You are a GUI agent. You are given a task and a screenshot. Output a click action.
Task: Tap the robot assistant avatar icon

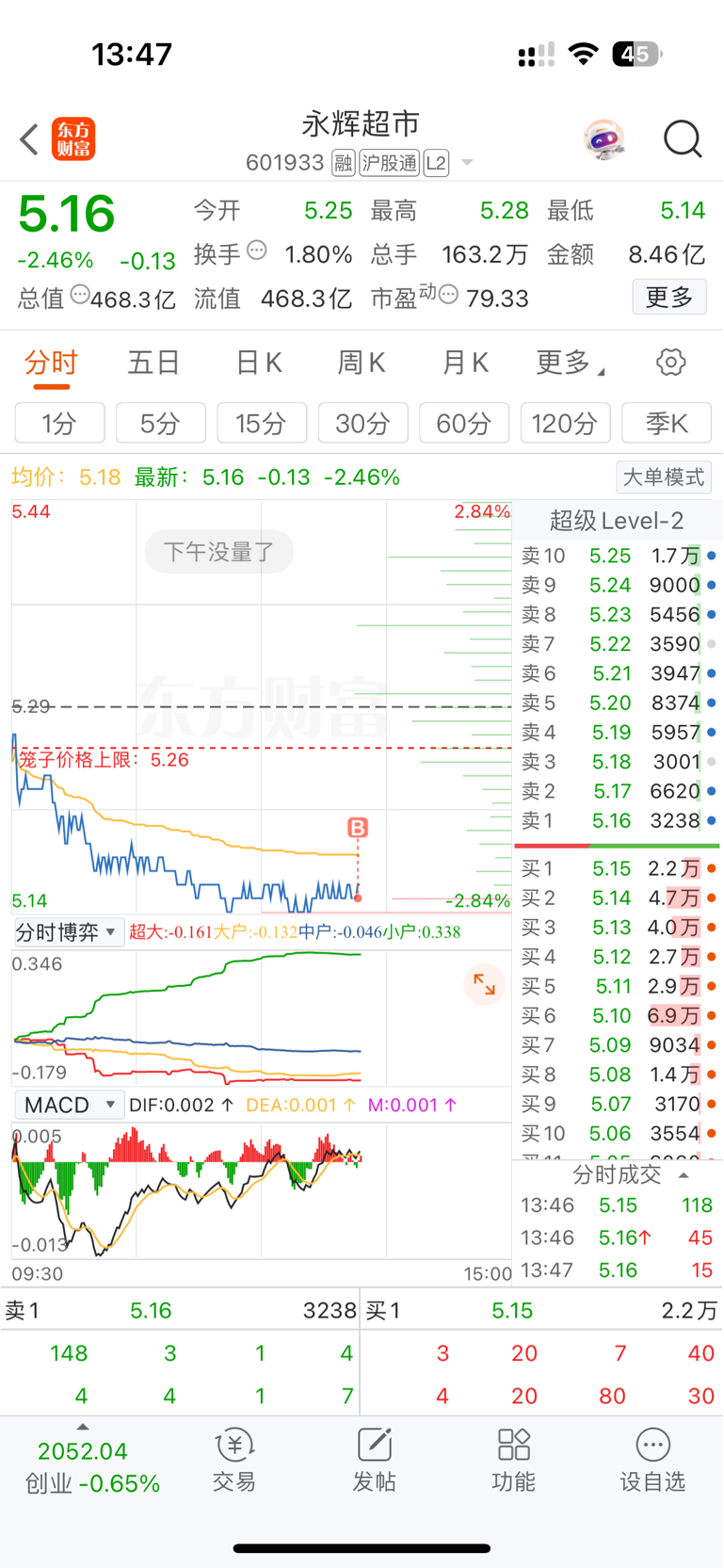603,139
